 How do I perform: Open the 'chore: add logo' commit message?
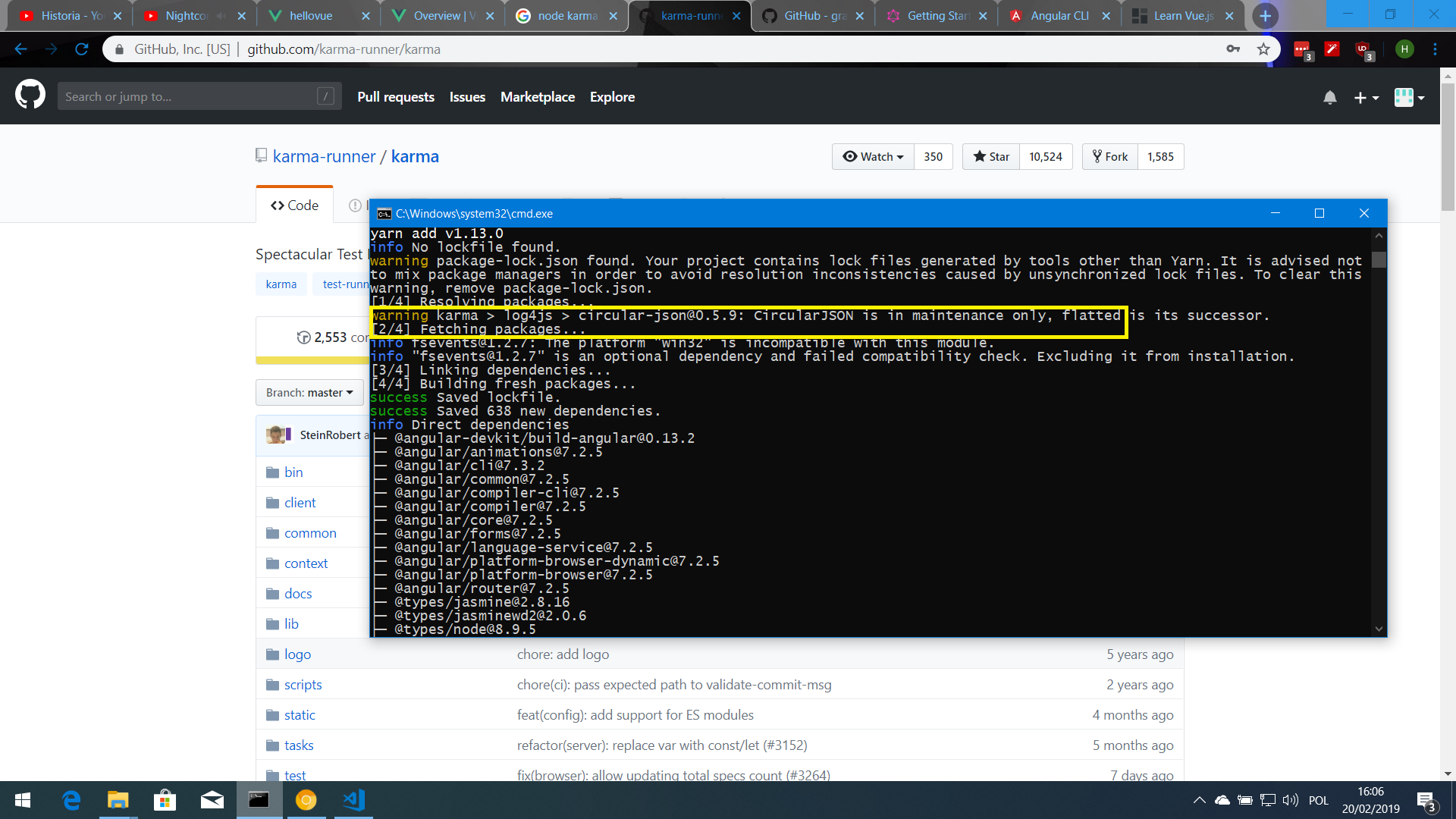pos(563,654)
